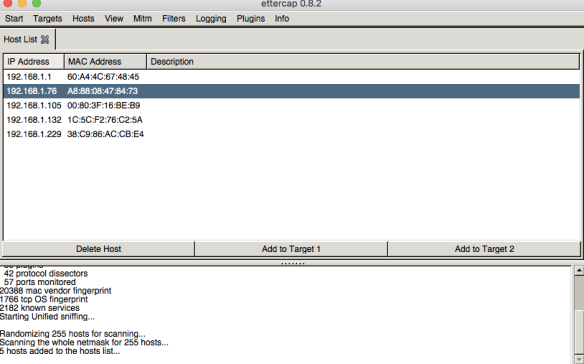Click Add to Target 1 button
The image size is (584, 364).
point(291,249)
